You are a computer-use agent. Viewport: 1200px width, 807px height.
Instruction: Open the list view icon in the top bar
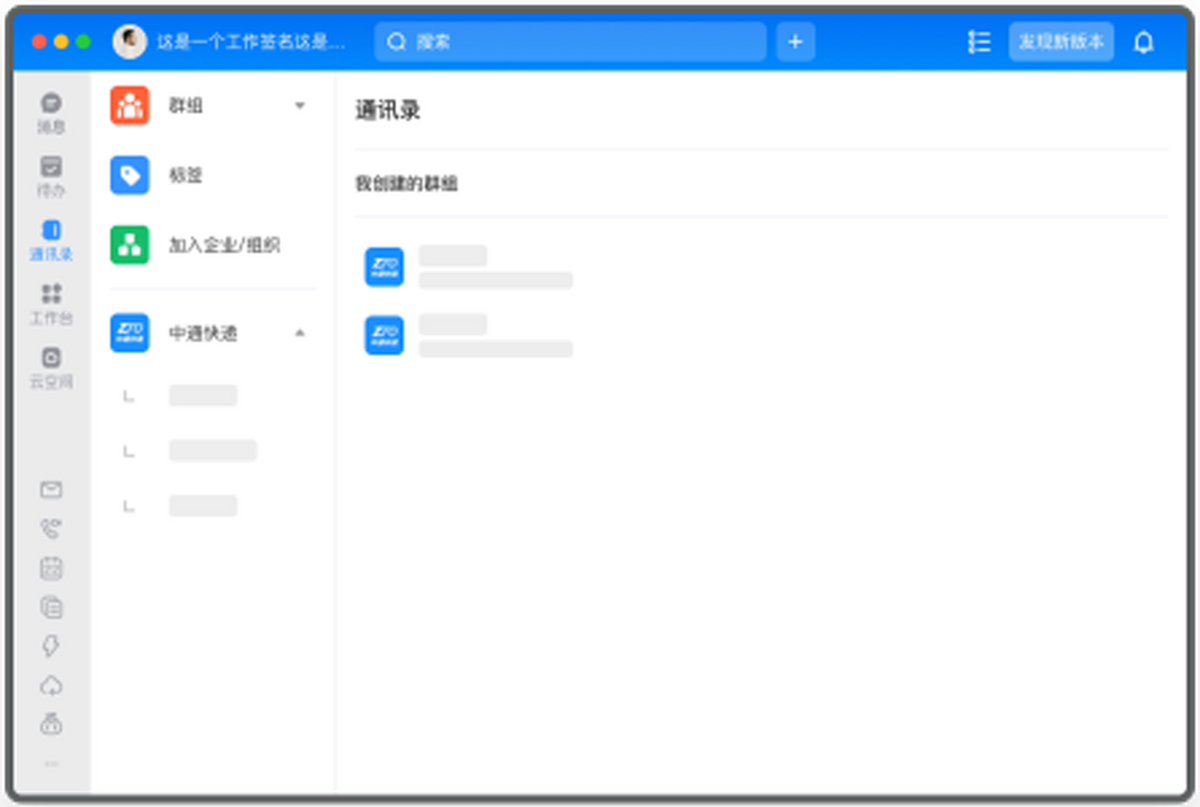(x=978, y=41)
